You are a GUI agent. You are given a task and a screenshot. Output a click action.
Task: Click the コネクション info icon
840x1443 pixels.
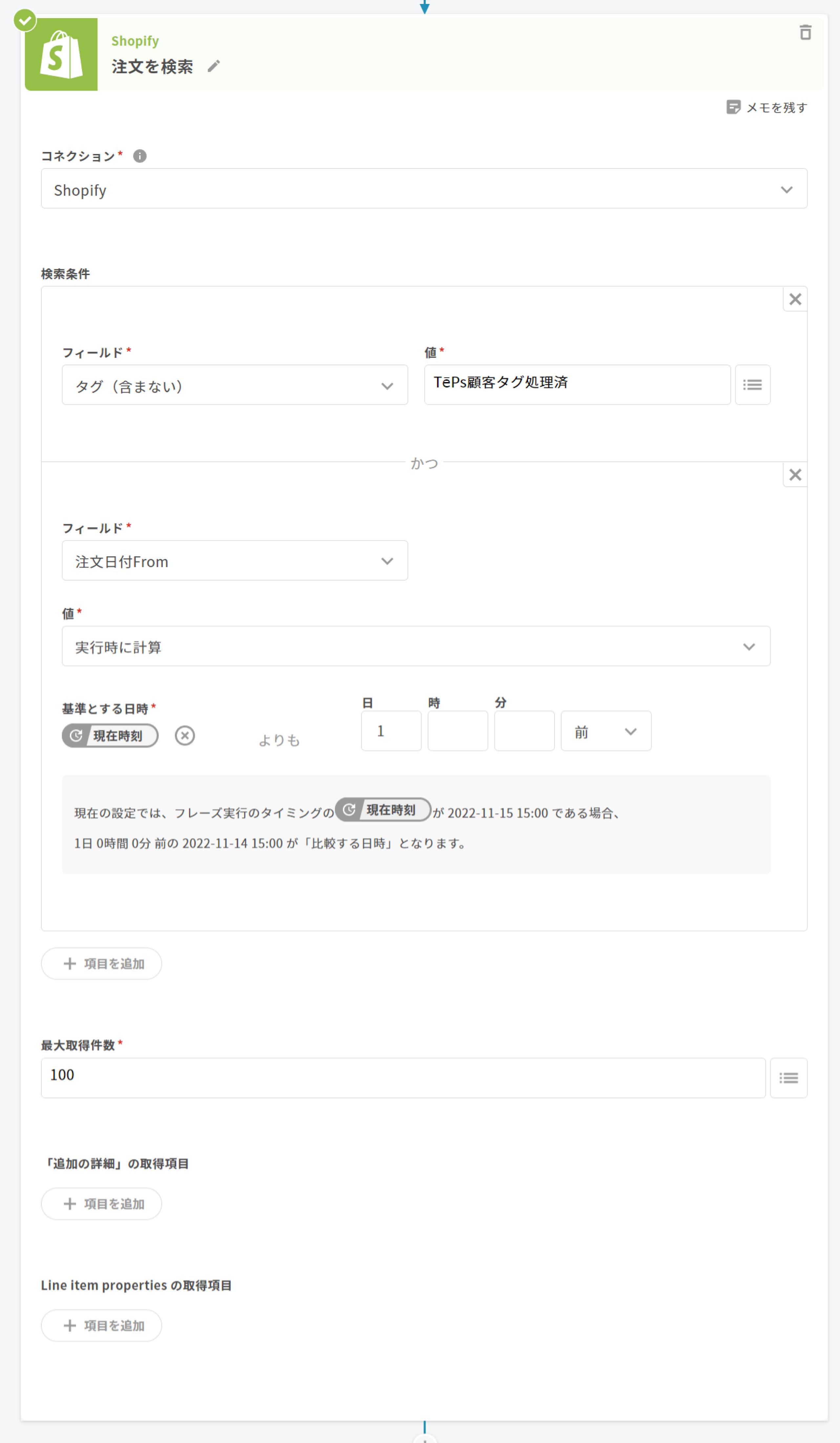click(140, 156)
